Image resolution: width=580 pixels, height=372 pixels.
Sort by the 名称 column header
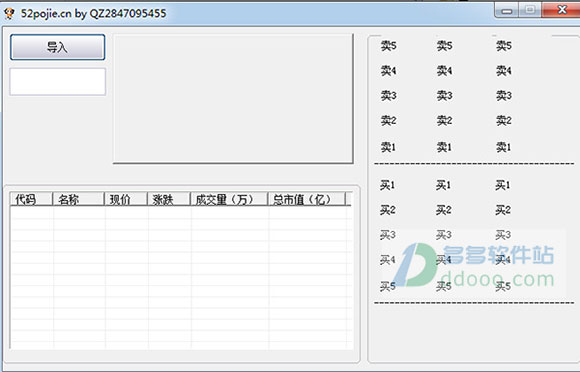click(78, 199)
